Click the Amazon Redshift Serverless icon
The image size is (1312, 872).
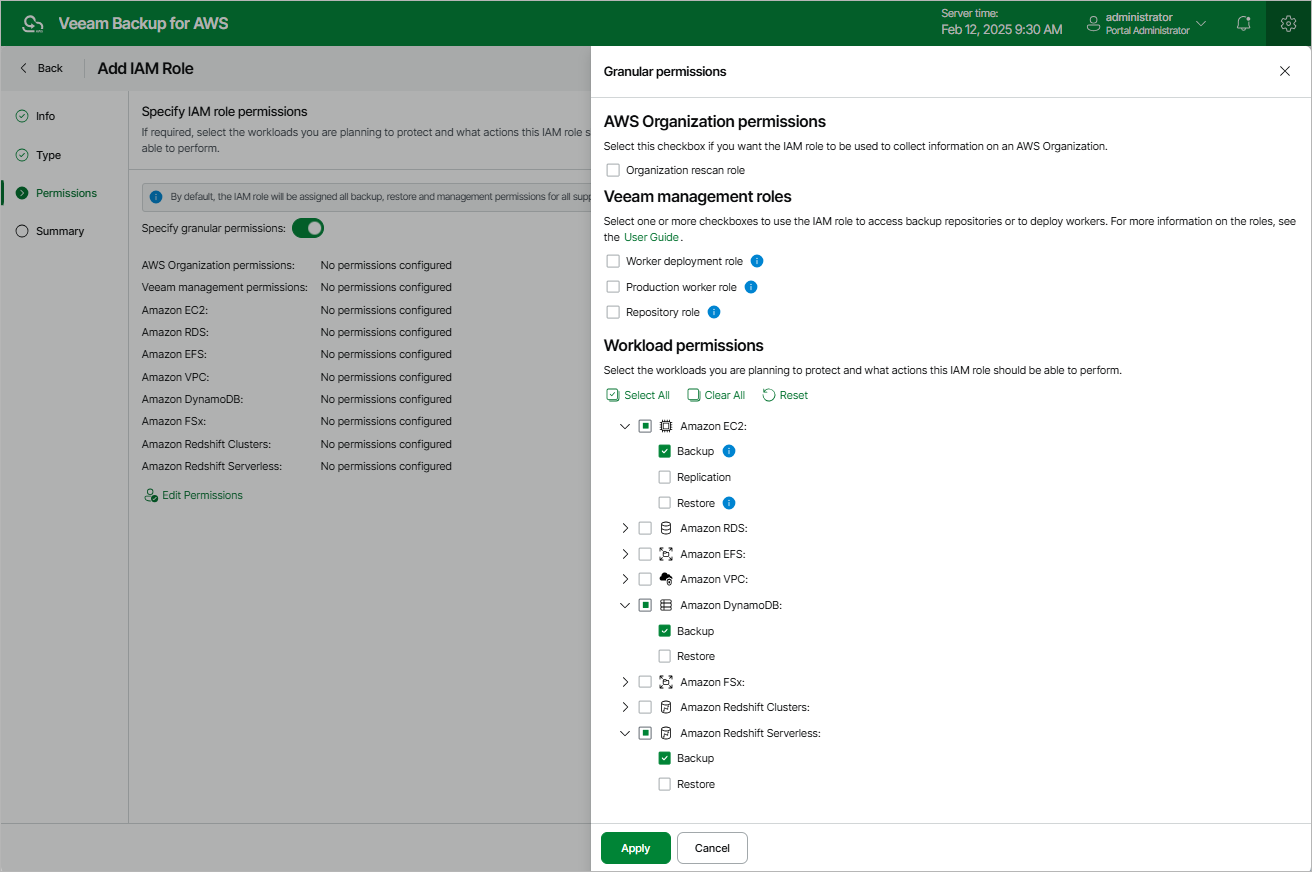click(x=666, y=733)
